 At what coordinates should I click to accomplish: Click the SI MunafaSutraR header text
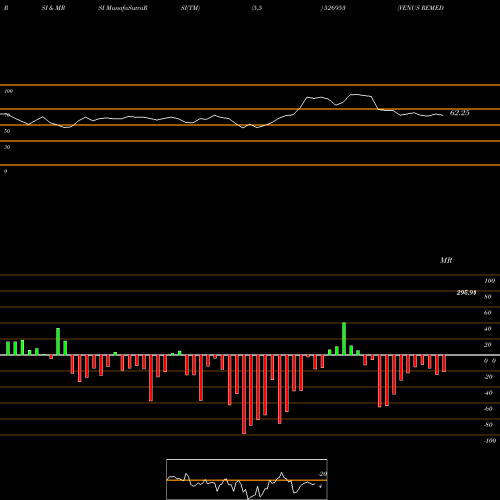point(123,8)
